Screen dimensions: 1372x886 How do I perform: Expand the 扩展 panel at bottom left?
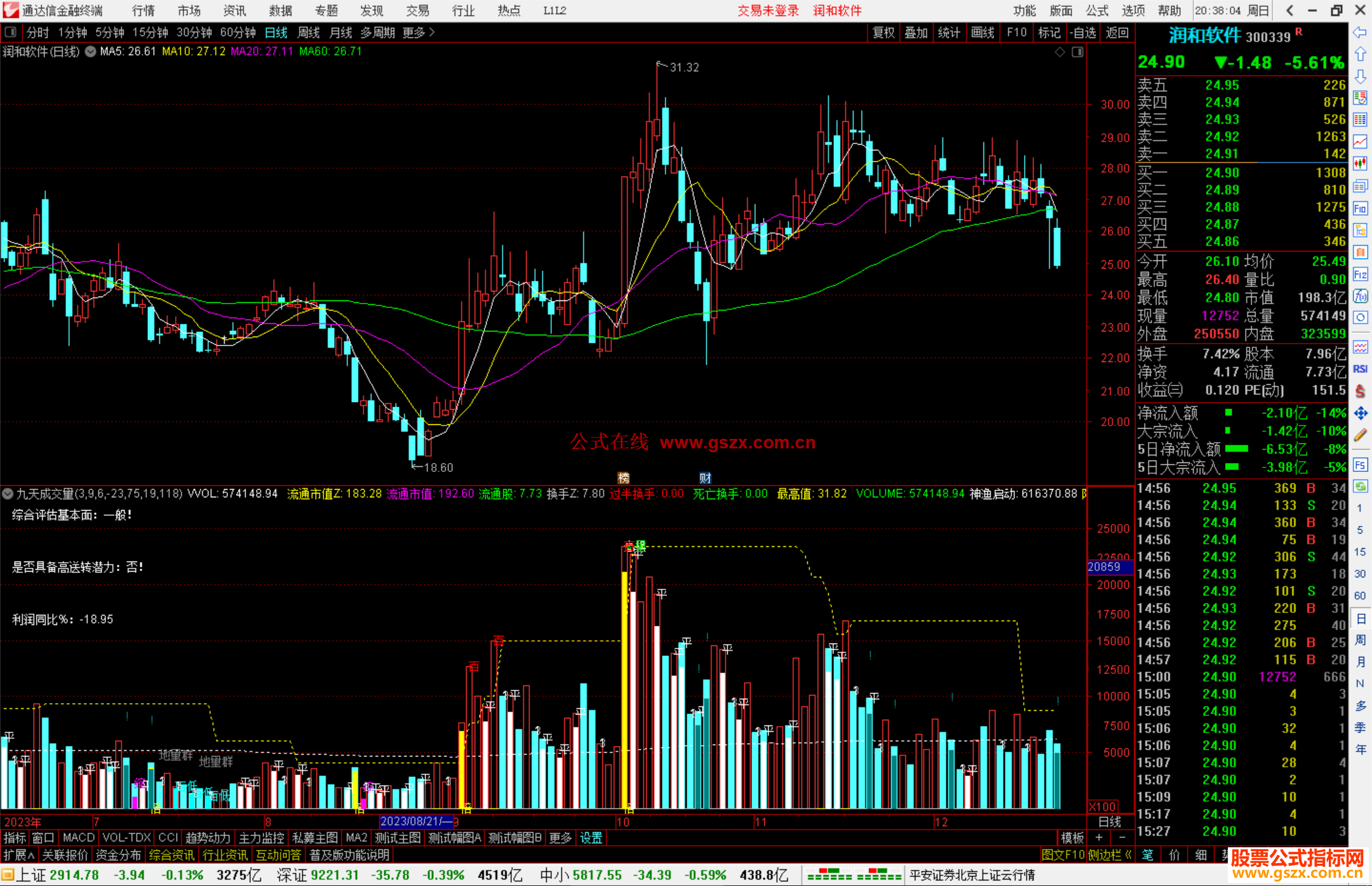point(19,855)
